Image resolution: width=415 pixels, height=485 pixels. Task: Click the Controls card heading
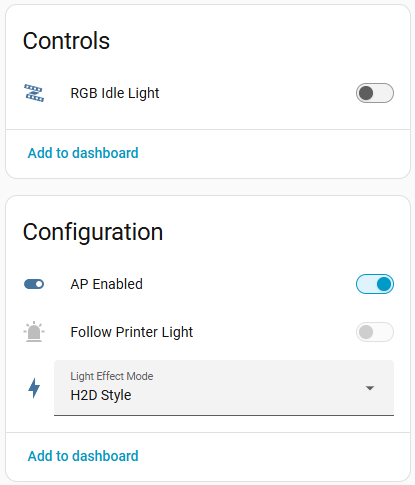click(x=66, y=41)
